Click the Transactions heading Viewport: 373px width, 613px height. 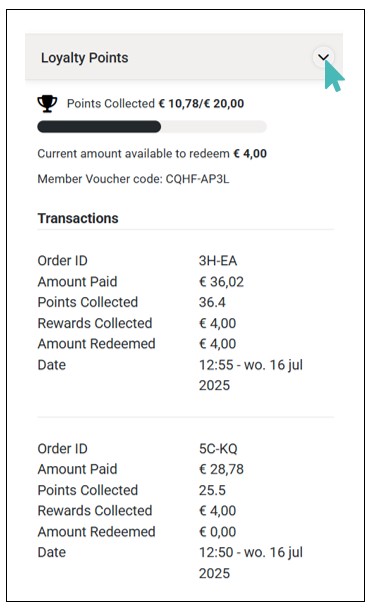tap(78, 218)
